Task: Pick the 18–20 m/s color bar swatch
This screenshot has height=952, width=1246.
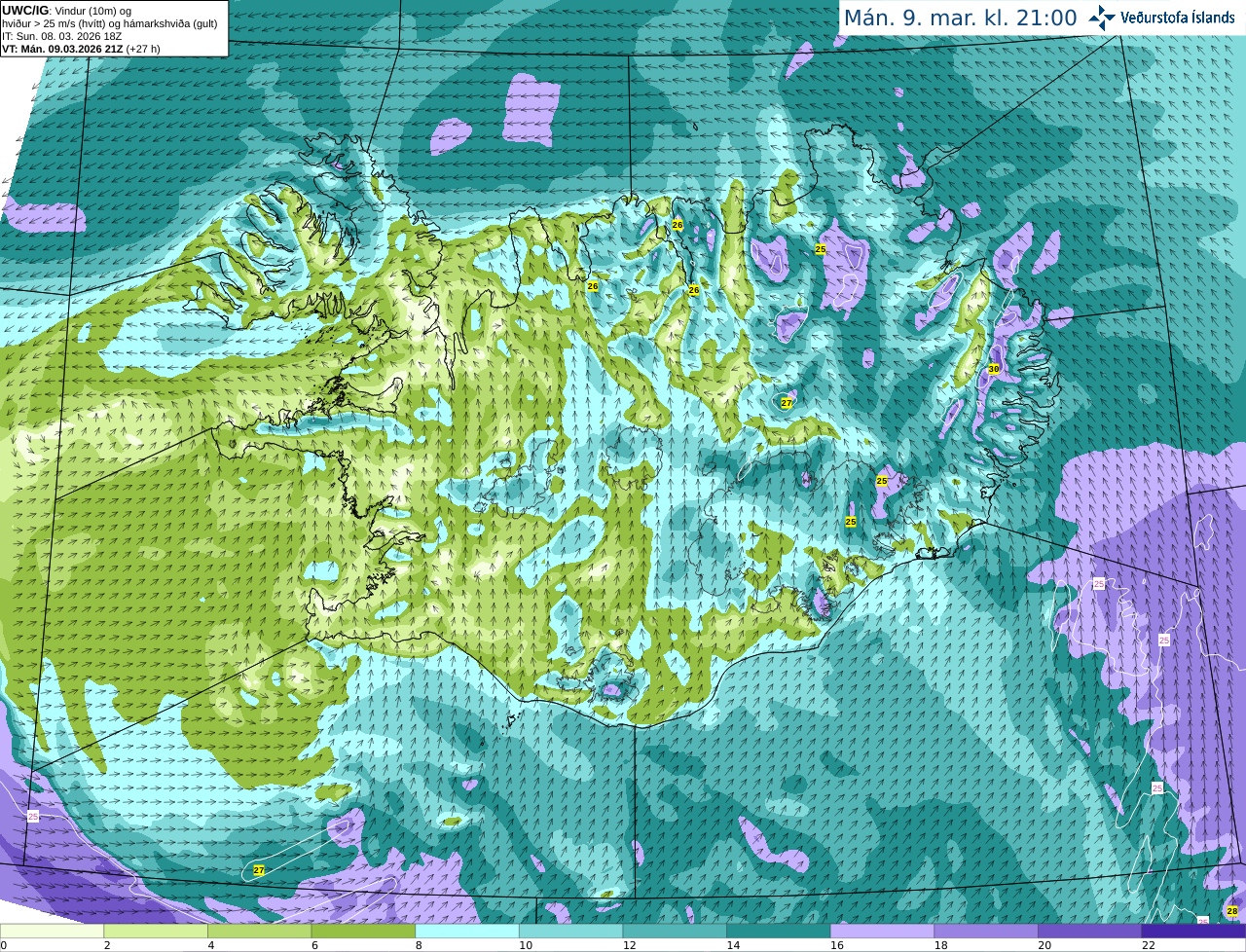Action: (x=986, y=931)
